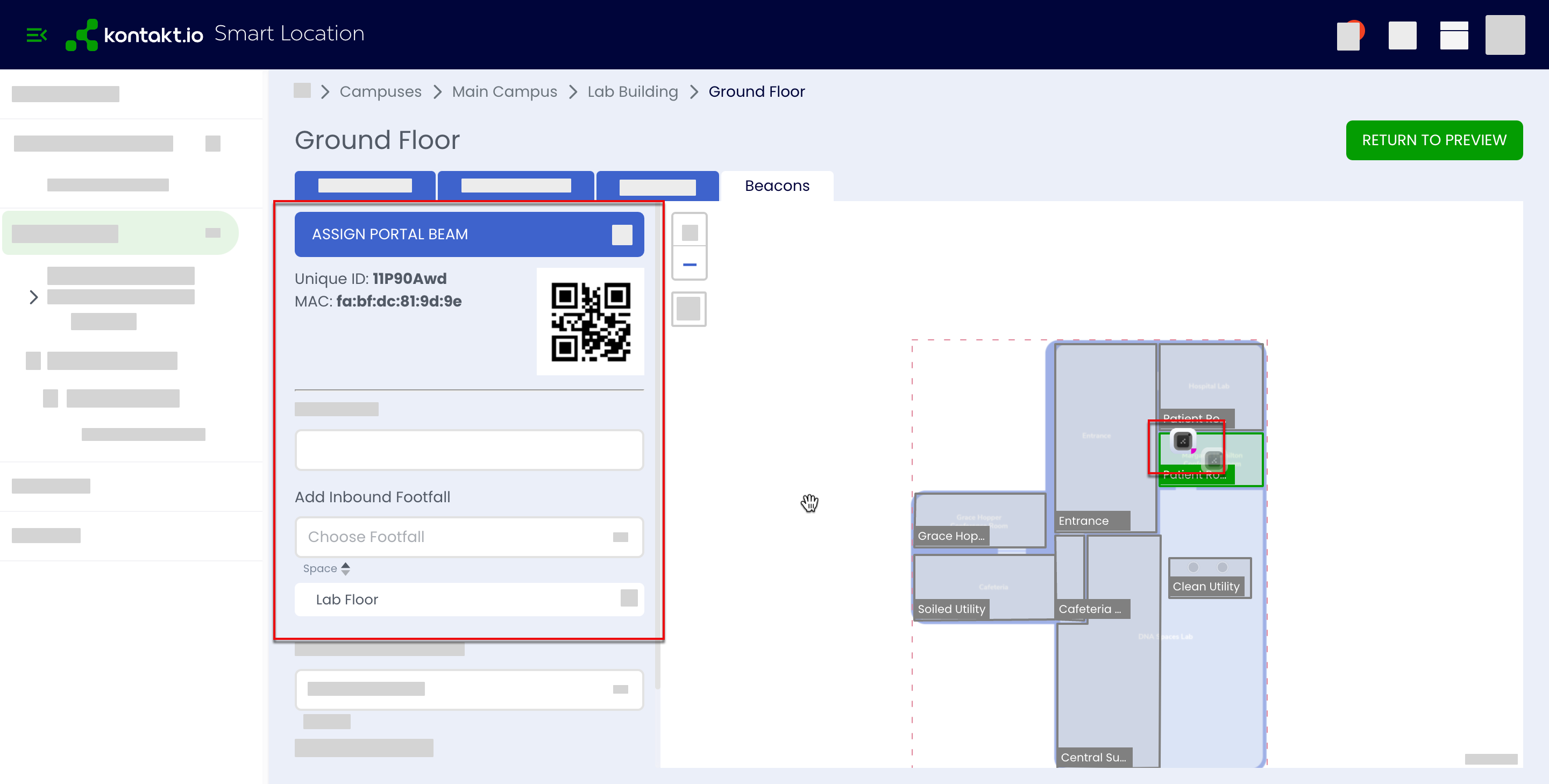Click the Ground Floor page heading
The image size is (1549, 784).
pyautogui.click(x=377, y=140)
